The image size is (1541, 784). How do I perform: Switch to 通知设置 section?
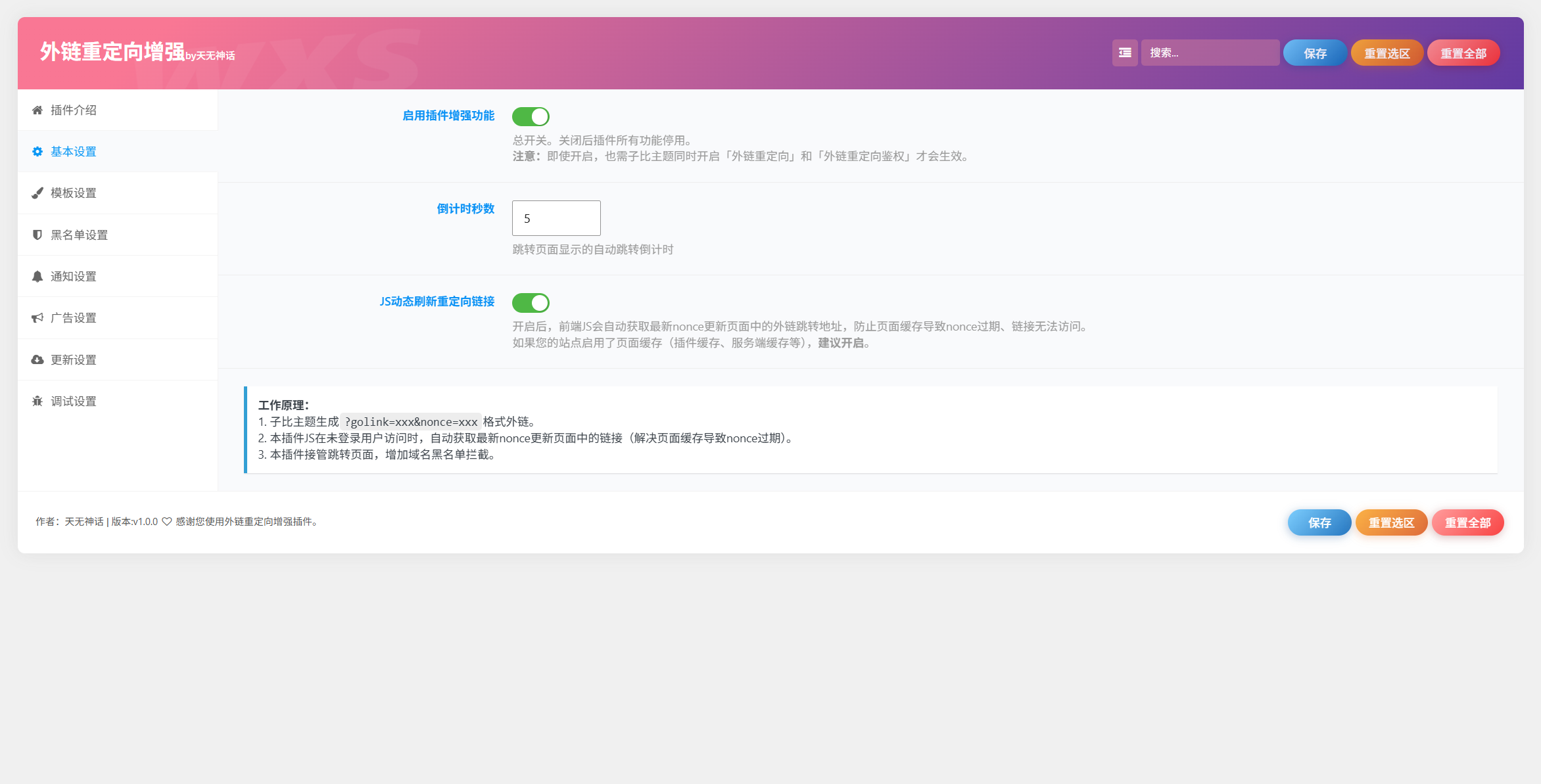(x=118, y=277)
